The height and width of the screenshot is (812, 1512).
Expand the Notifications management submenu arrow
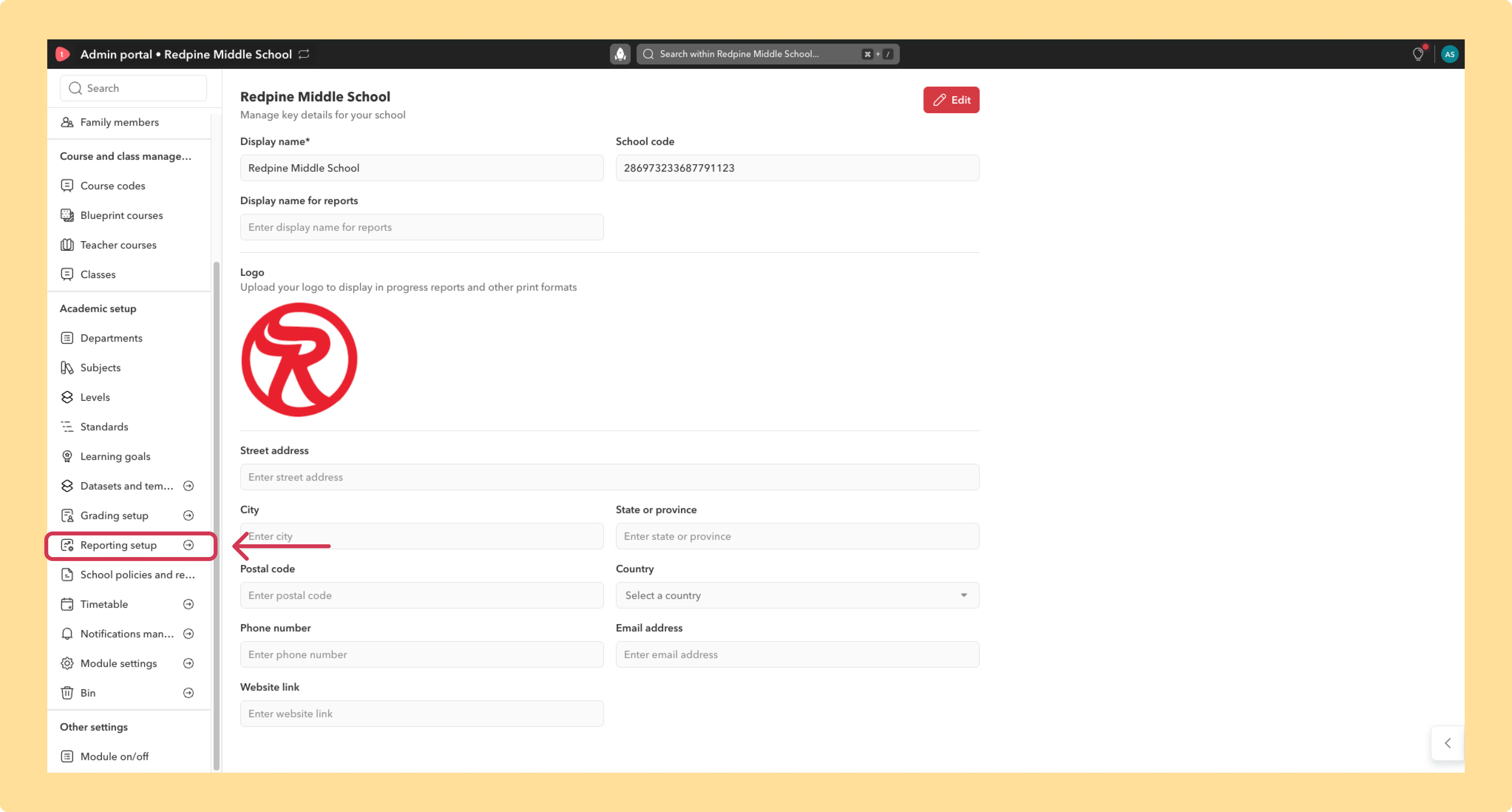click(x=189, y=634)
